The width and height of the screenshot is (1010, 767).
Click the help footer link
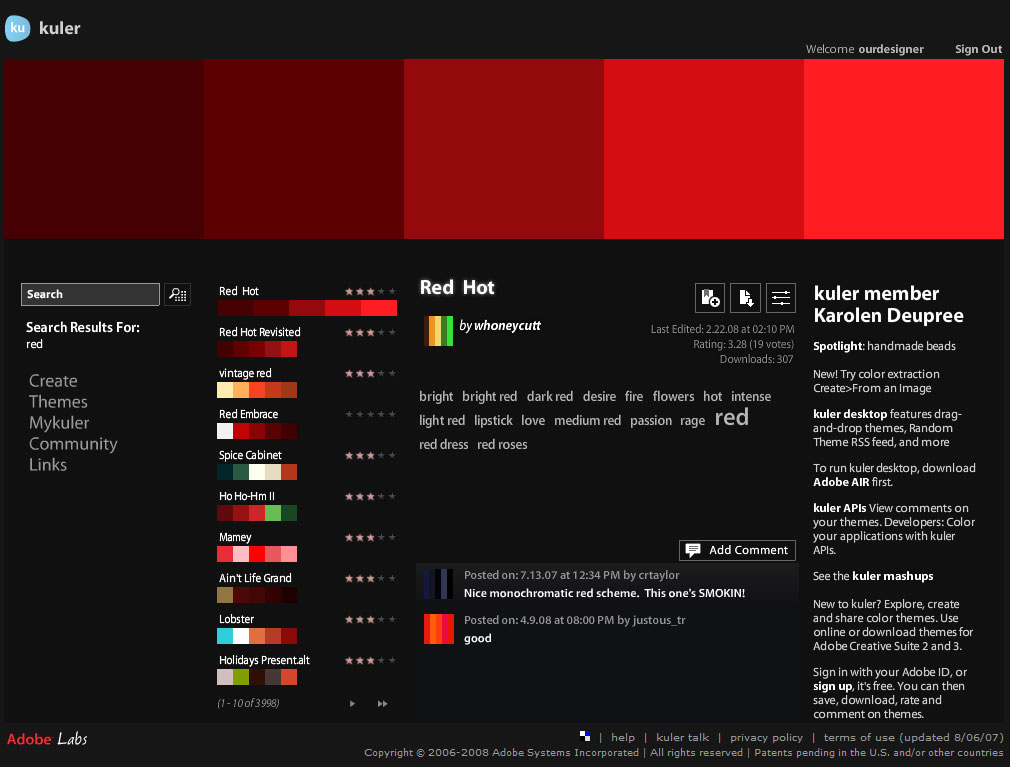(623, 737)
